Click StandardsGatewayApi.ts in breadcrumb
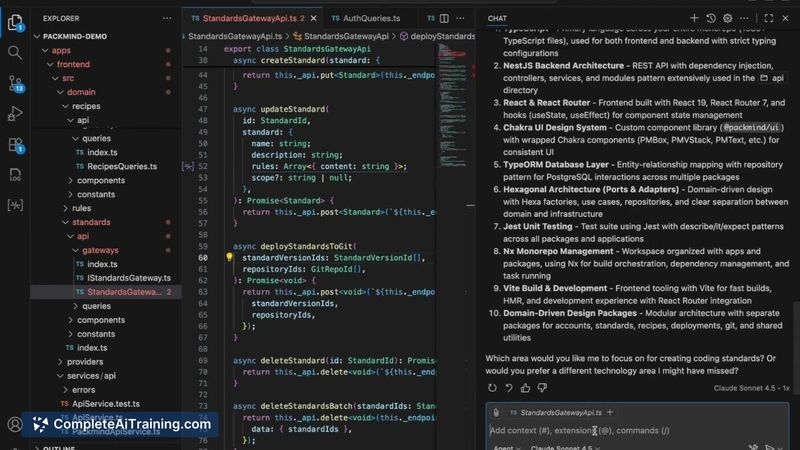The image size is (800, 450). click(x=235, y=36)
